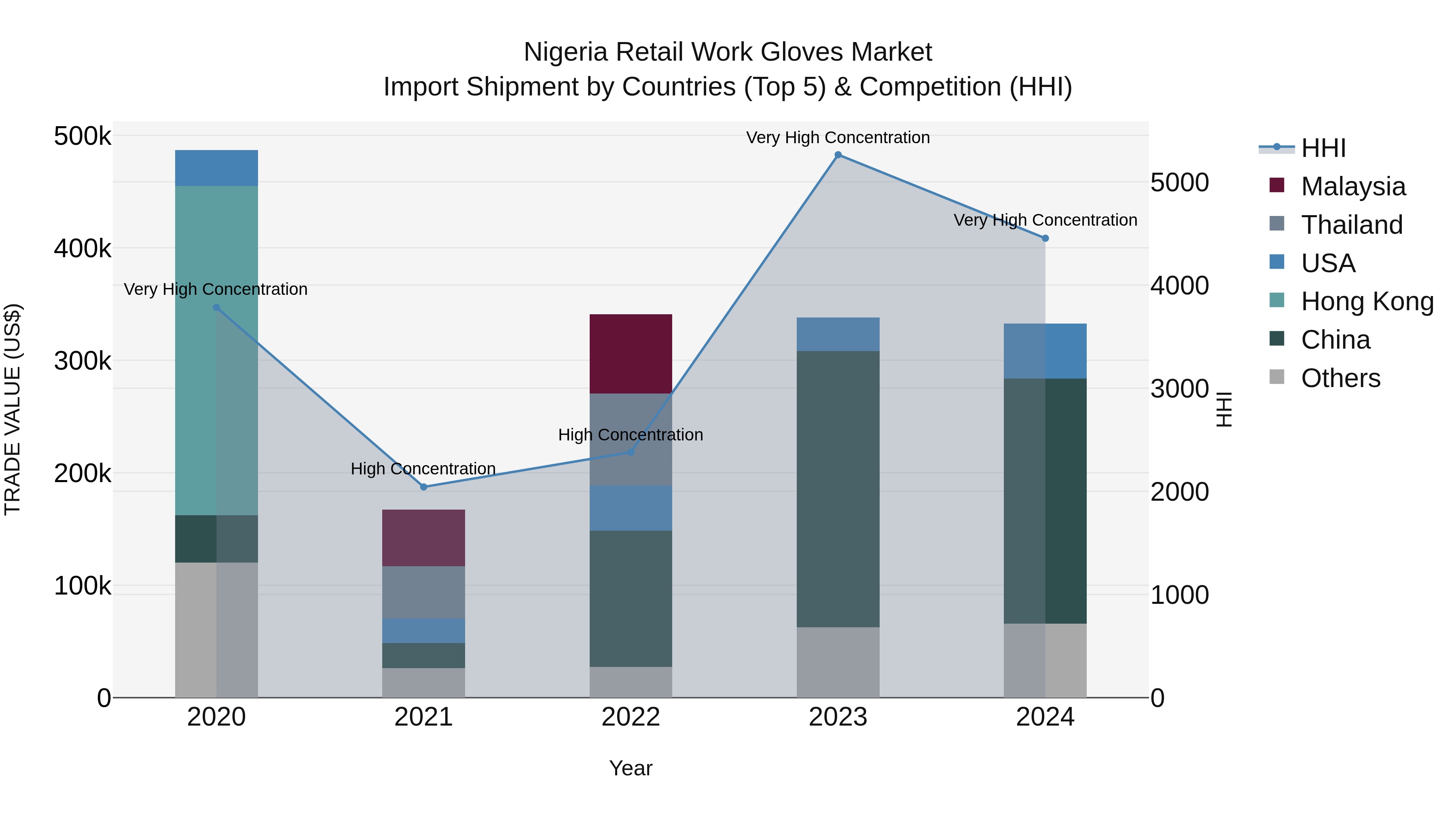Click the 2020 x-axis label
Viewport: 1456px width, 819px height.
pyautogui.click(x=216, y=717)
